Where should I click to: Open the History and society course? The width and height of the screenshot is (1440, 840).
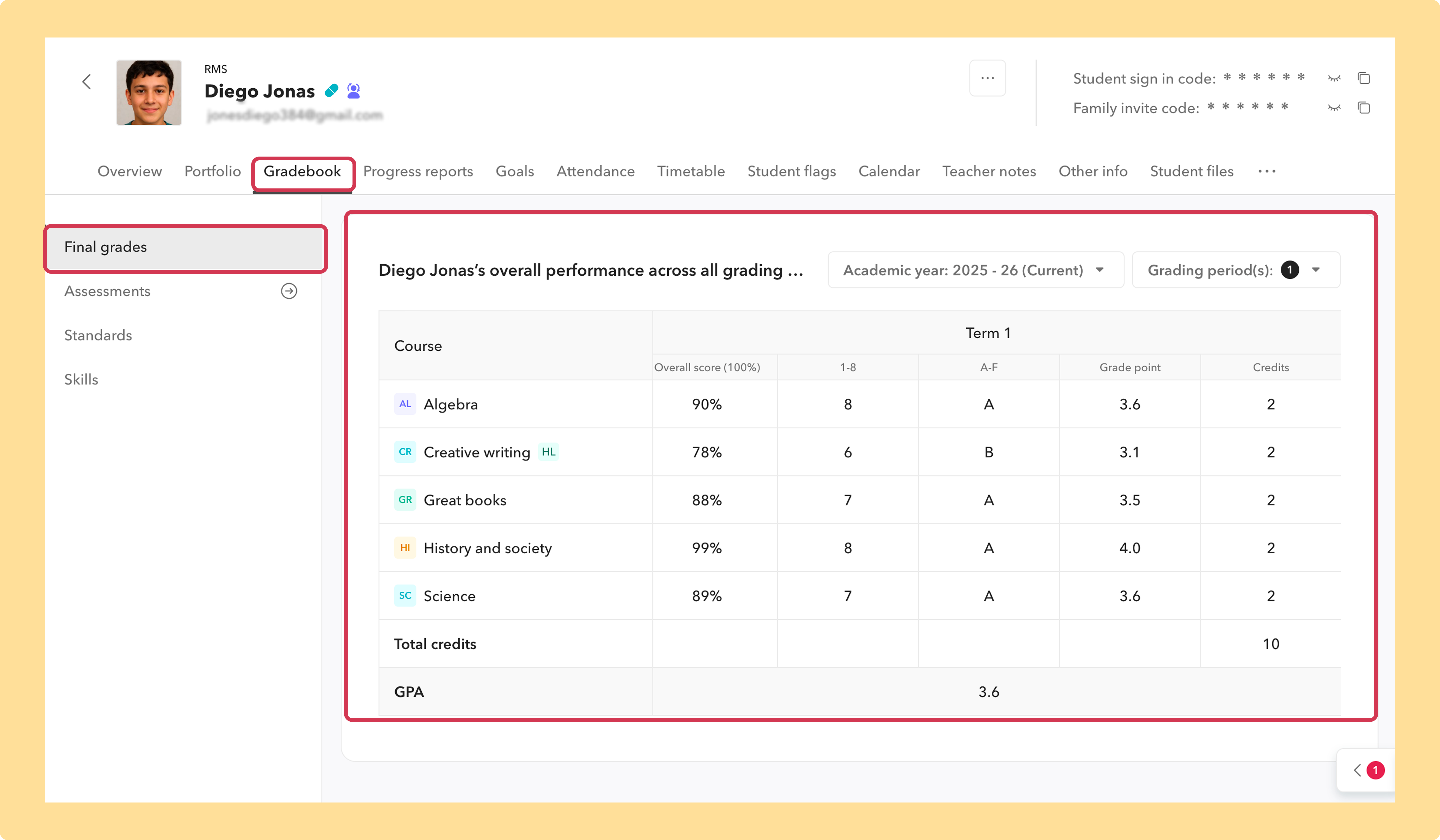488,549
